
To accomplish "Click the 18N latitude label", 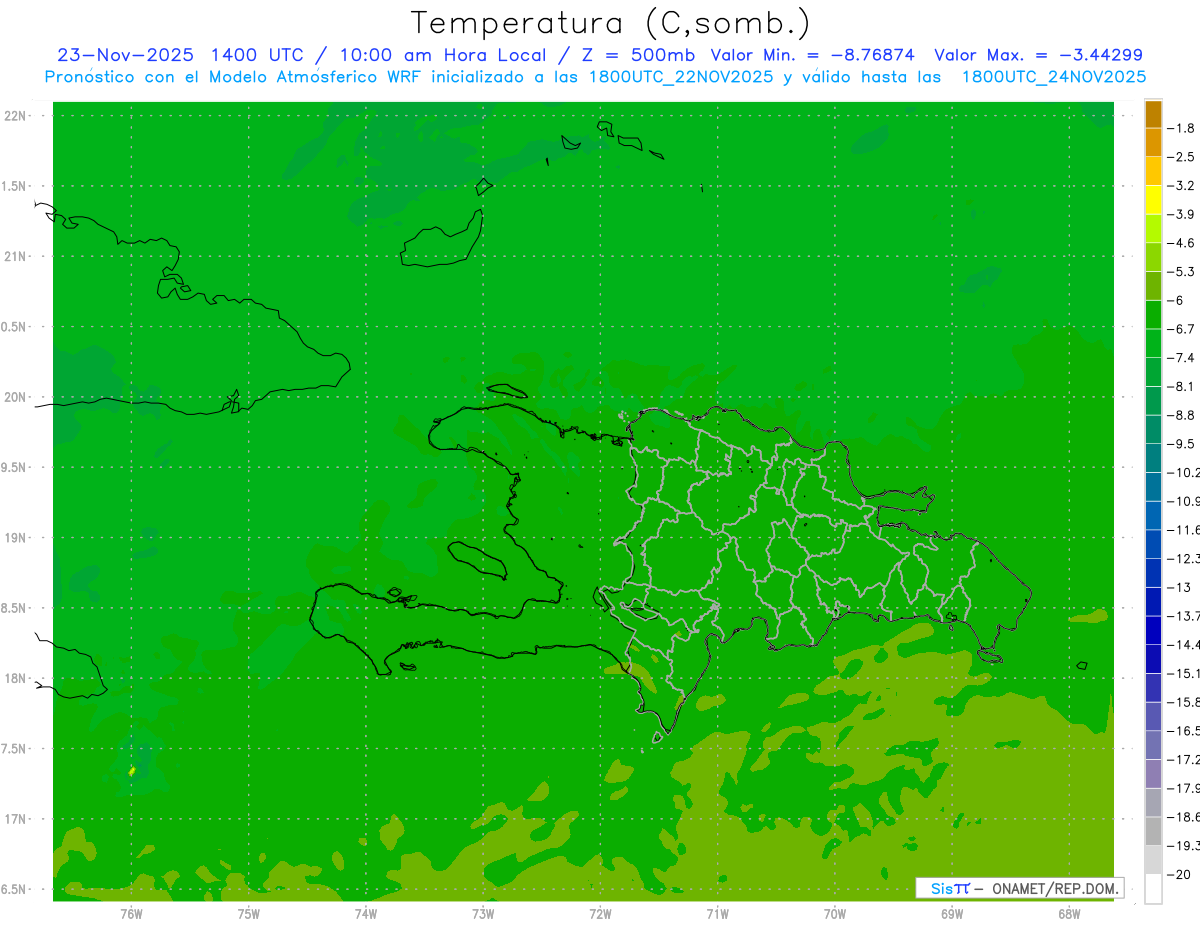I will coord(17,679).
